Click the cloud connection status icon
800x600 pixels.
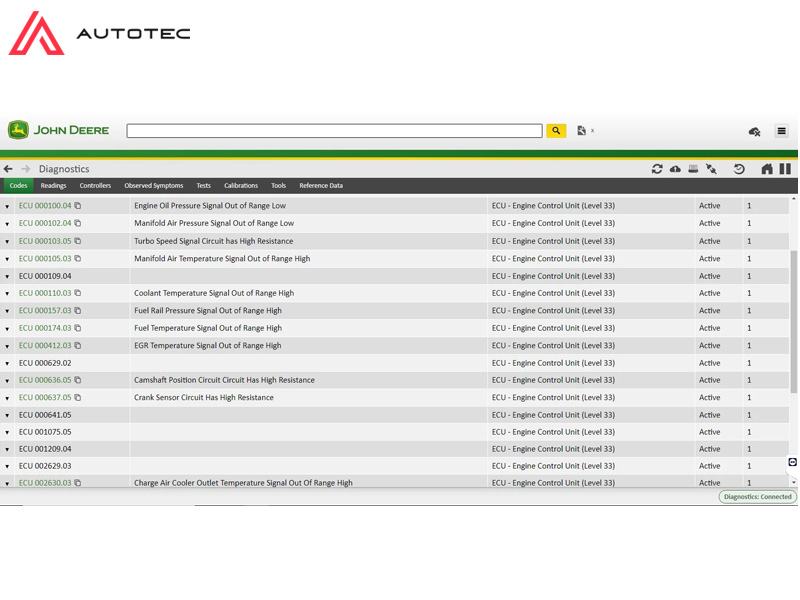(755, 131)
